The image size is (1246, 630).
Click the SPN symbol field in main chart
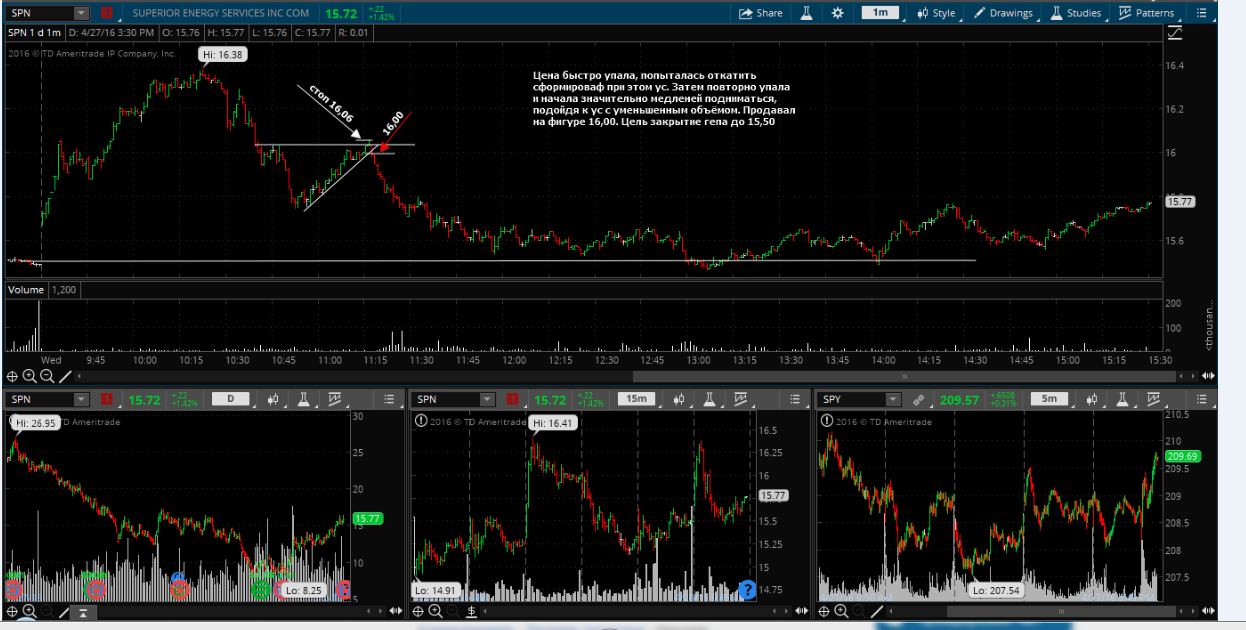(40, 13)
